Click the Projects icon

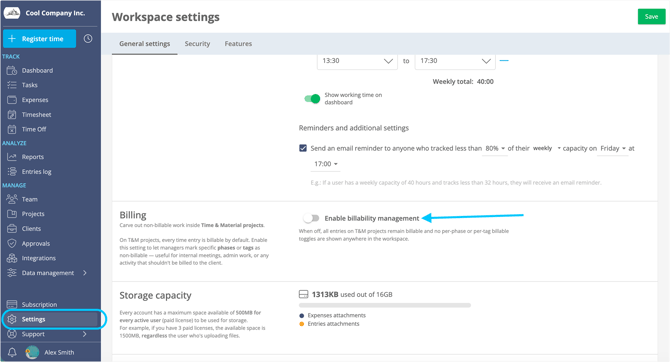[12, 214]
